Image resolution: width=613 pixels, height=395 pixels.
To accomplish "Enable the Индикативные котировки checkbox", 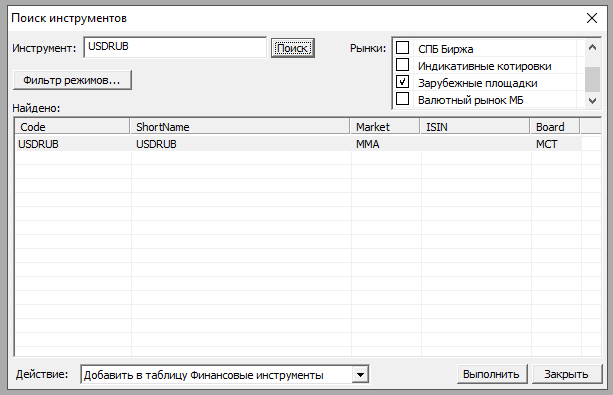I will click(x=403, y=65).
